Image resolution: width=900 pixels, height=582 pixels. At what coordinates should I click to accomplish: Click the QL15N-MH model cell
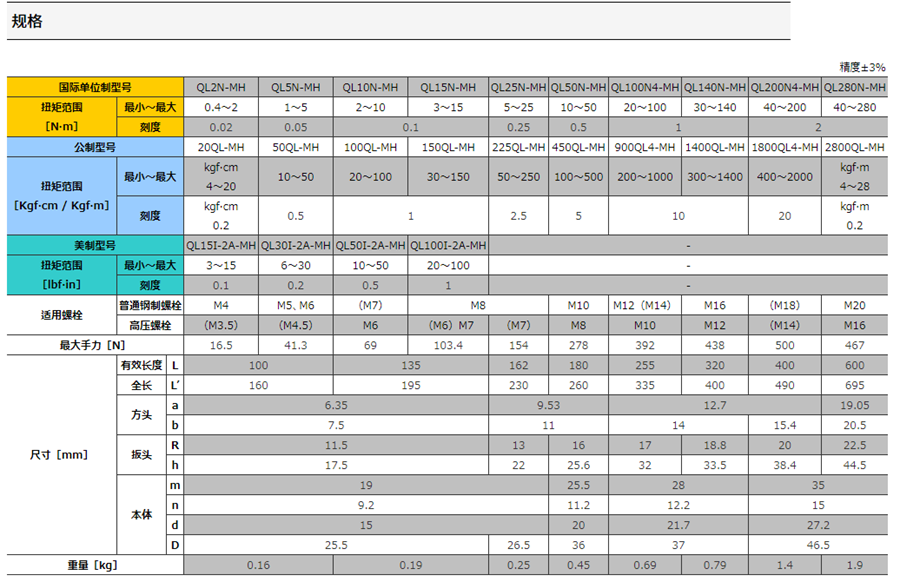click(x=448, y=87)
